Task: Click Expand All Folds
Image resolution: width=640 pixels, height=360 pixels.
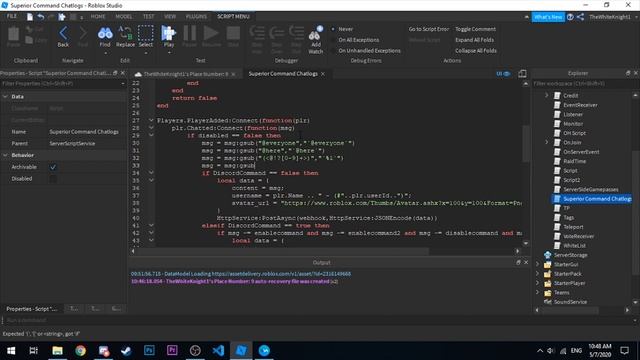Action: pyautogui.click(x=474, y=40)
